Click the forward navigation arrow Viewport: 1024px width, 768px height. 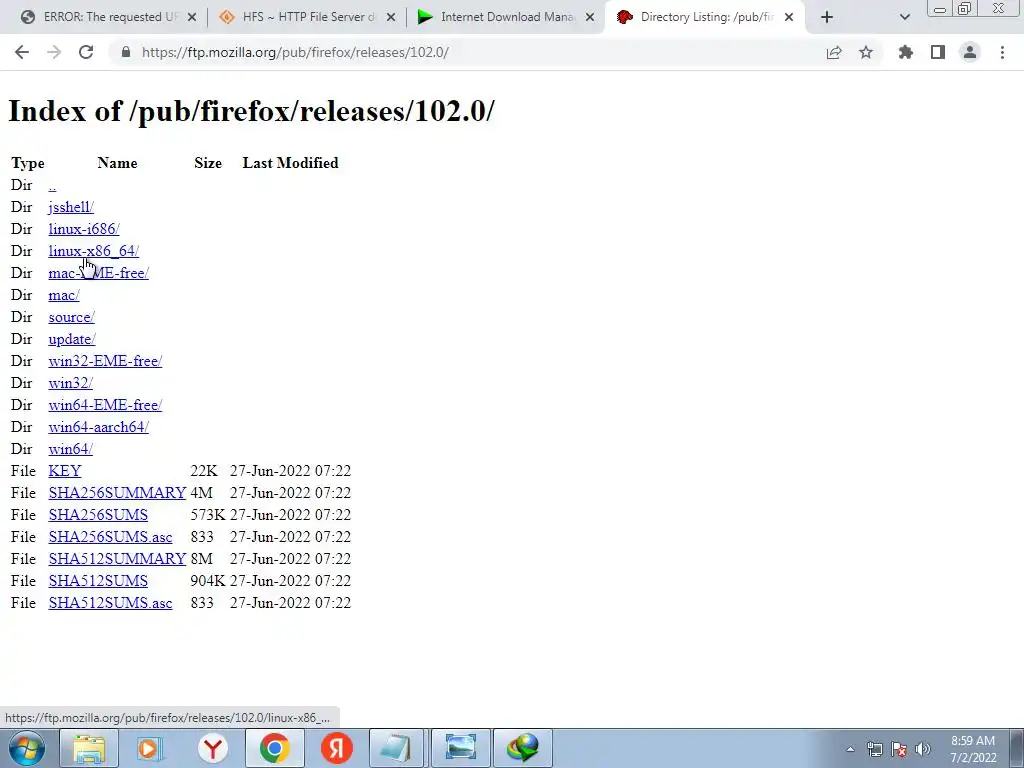[54, 52]
